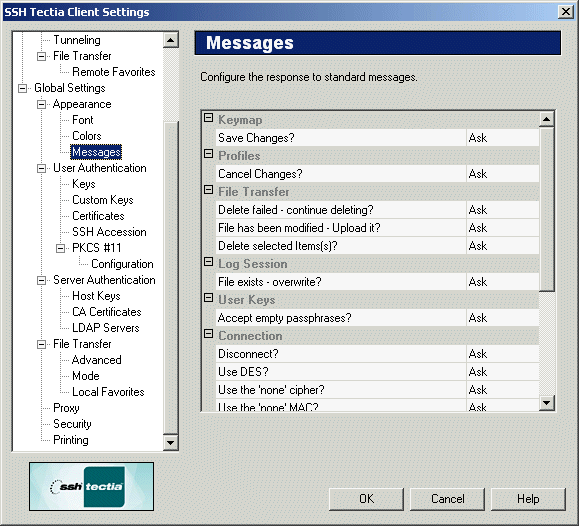Open the Security settings page

72,424
